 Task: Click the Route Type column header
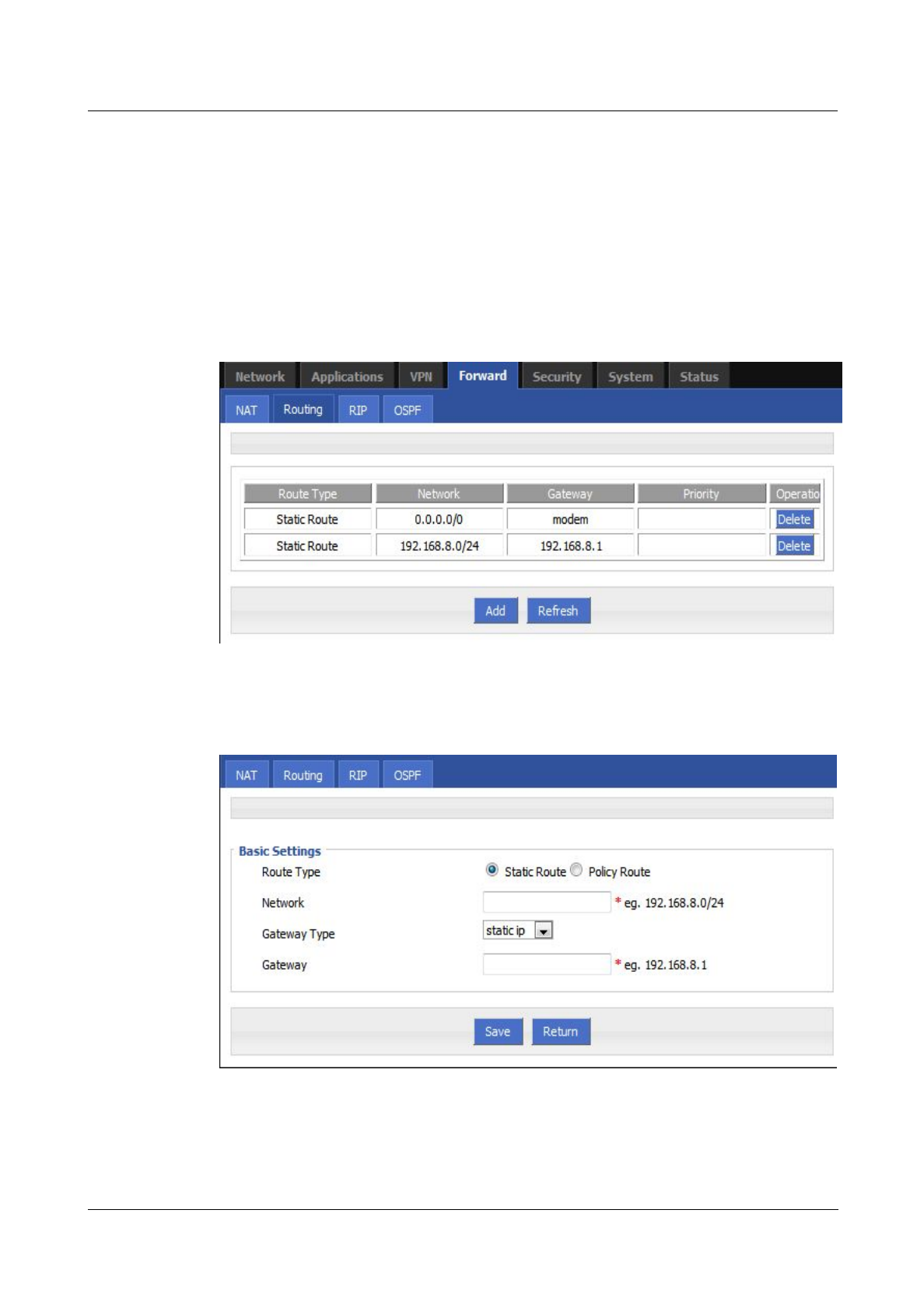[x=307, y=493]
